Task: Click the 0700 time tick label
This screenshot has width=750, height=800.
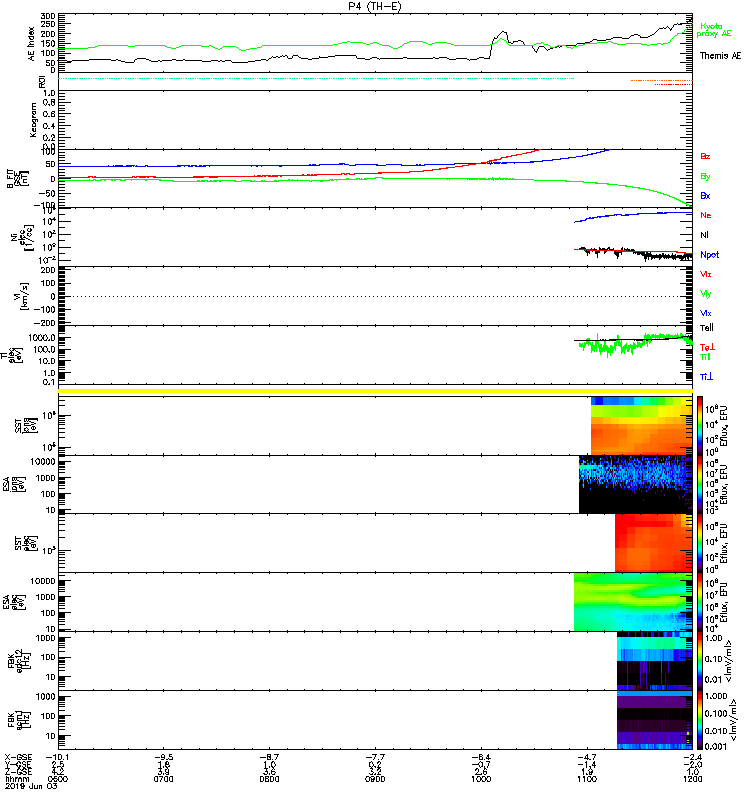Action: [163, 779]
